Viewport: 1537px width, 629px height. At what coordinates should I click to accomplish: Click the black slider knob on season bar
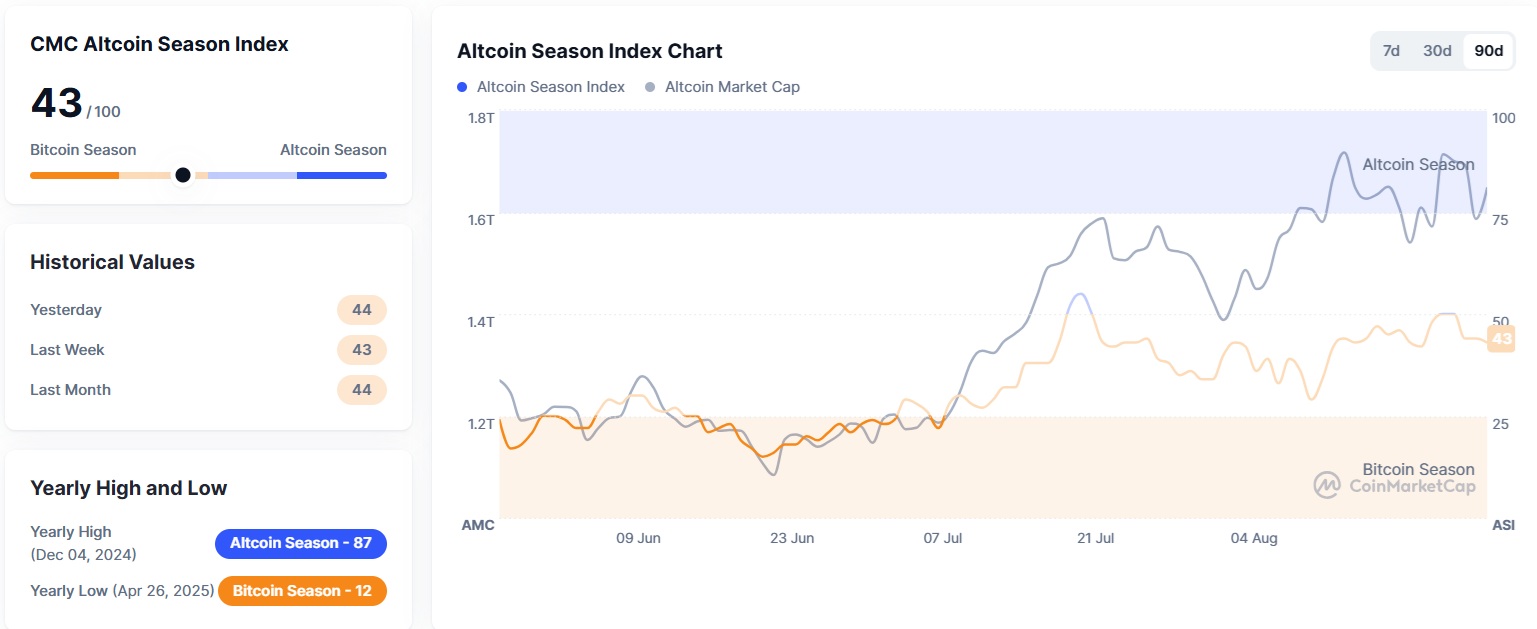coord(183,175)
